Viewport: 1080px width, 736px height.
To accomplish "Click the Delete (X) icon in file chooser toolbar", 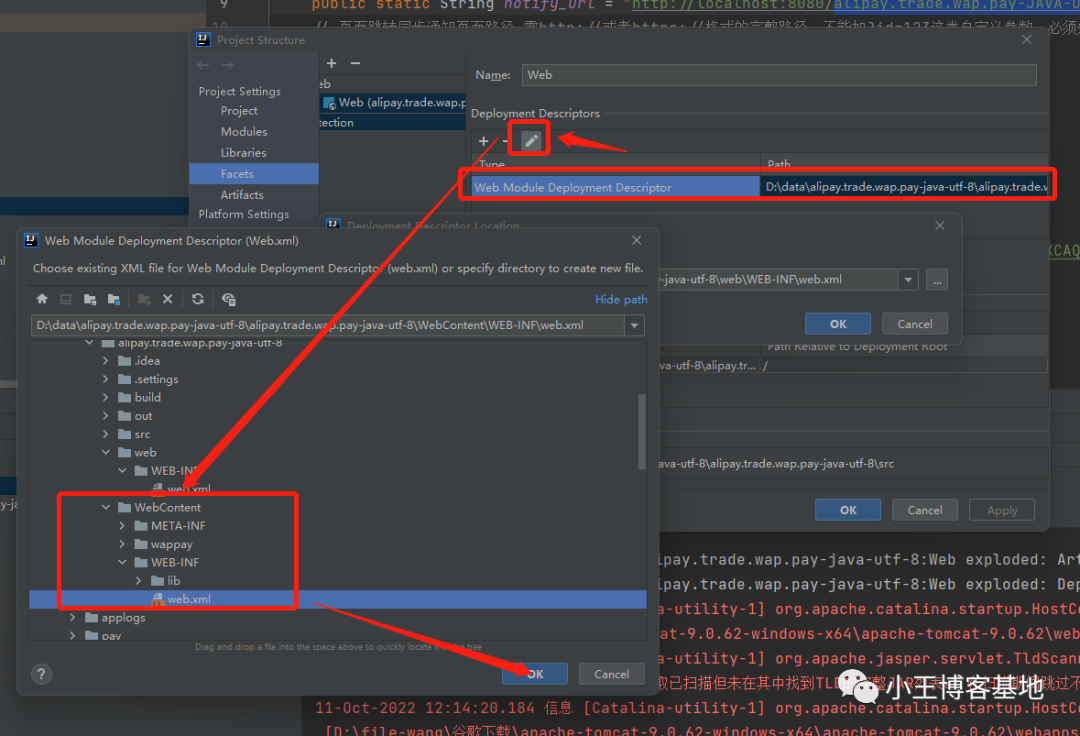I will pos(168,299).
